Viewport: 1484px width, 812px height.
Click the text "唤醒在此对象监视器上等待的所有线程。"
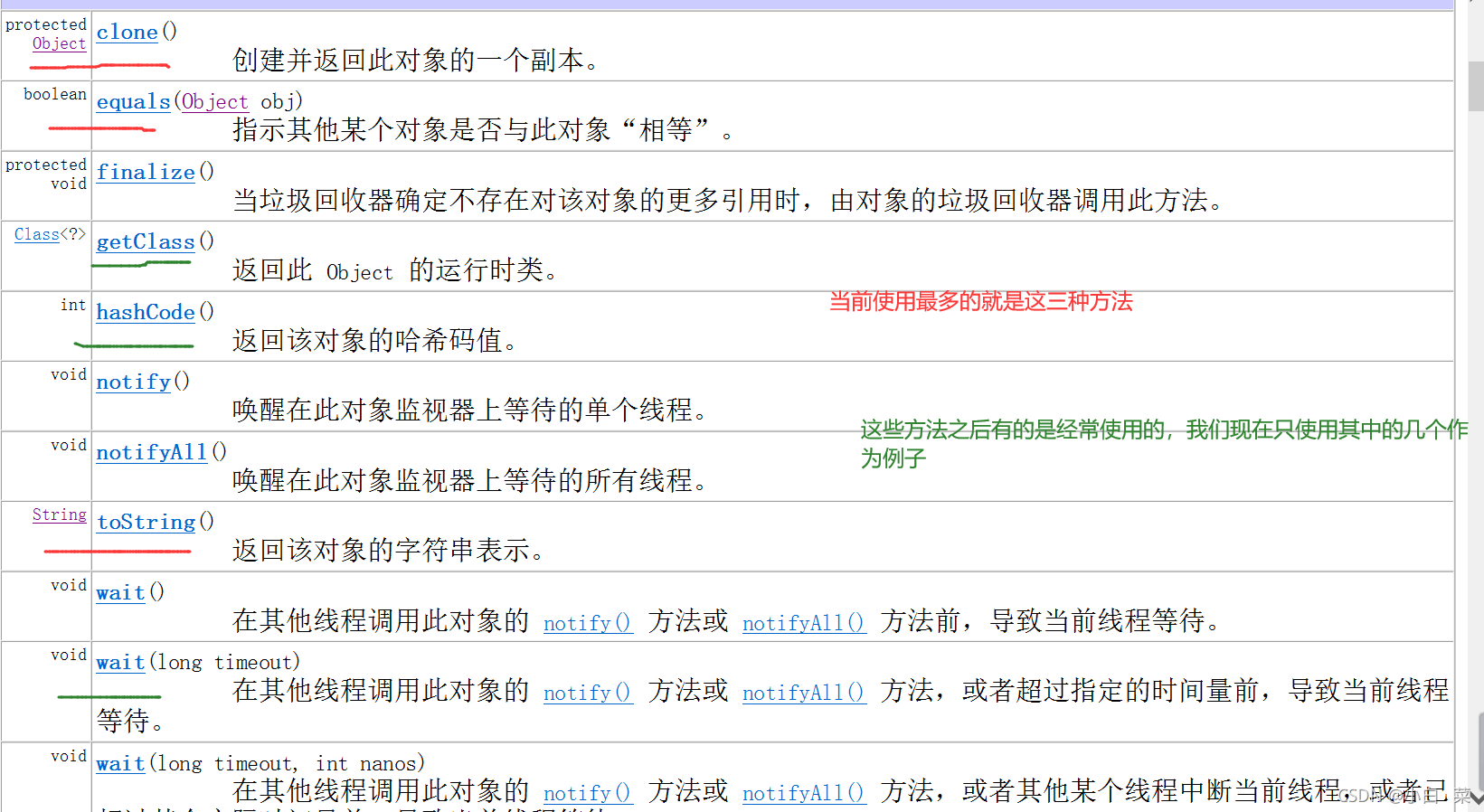click(x=470, y=481)
